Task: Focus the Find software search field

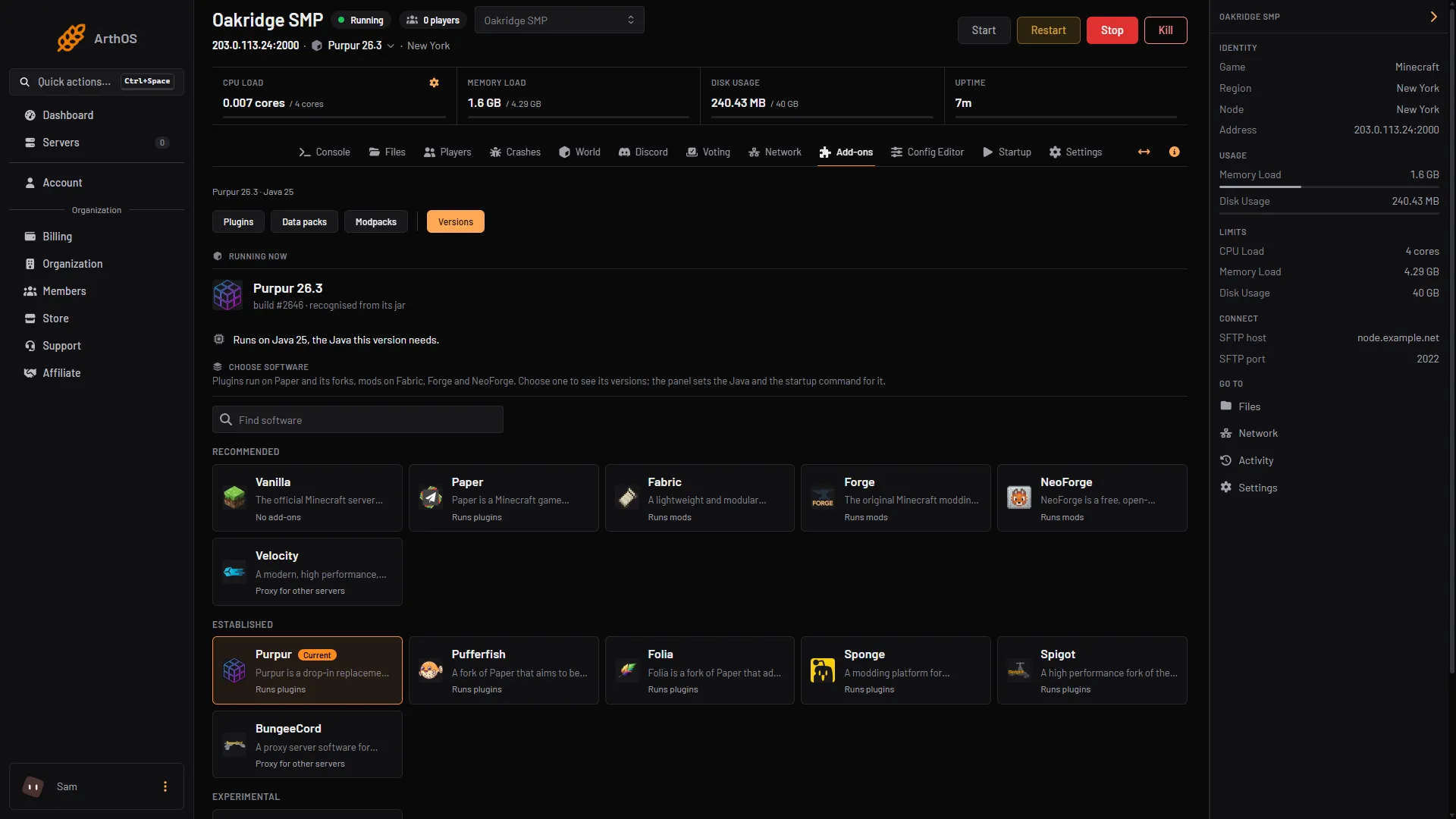Action: tap(358, 419)
